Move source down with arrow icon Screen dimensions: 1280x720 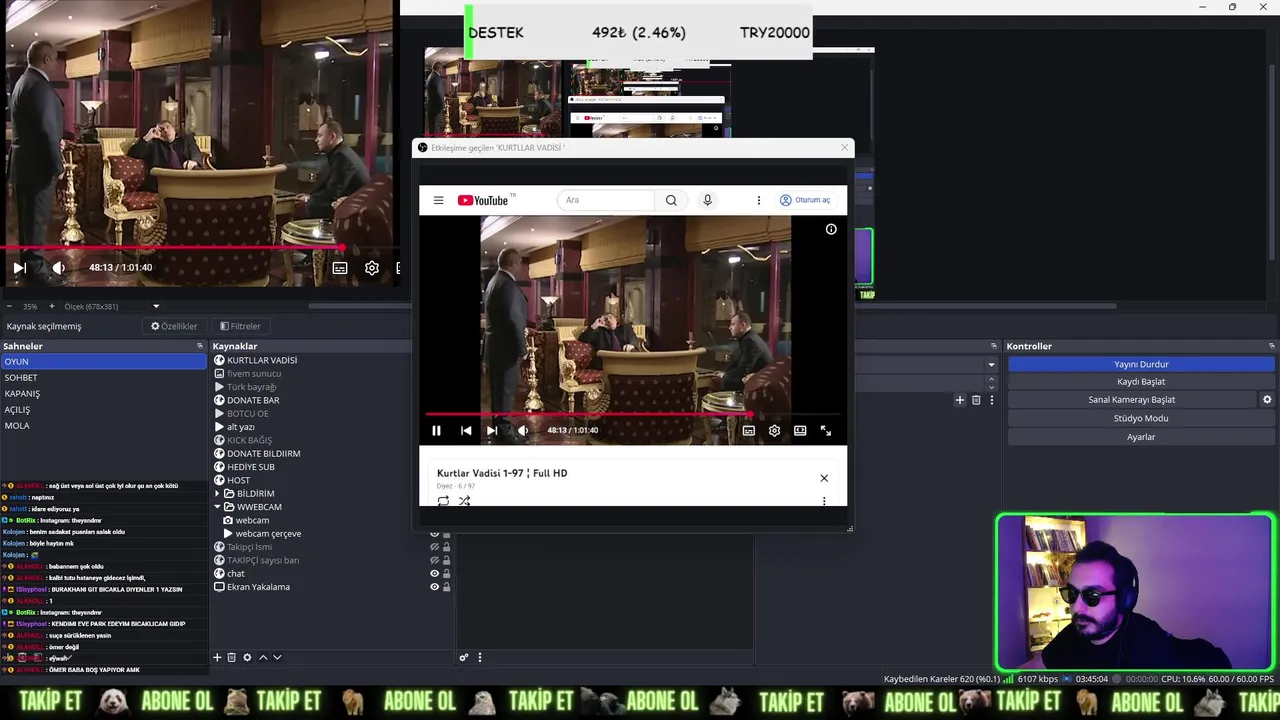(277, 657)
